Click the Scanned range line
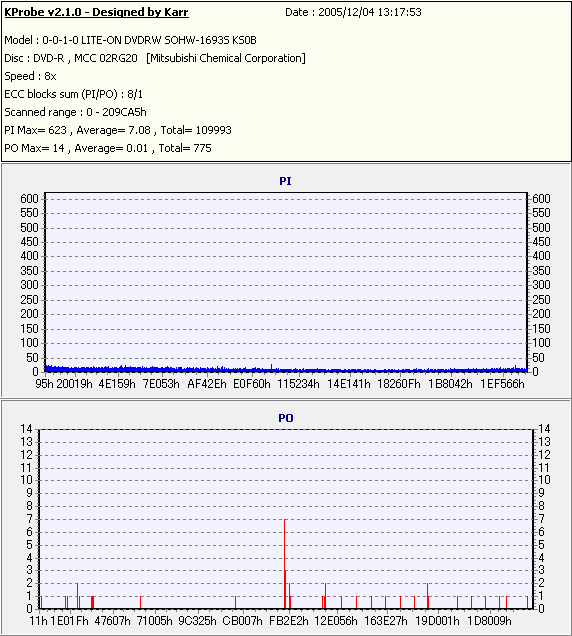The height and width of the screenshot is (636, 572). tap(75, 112)
